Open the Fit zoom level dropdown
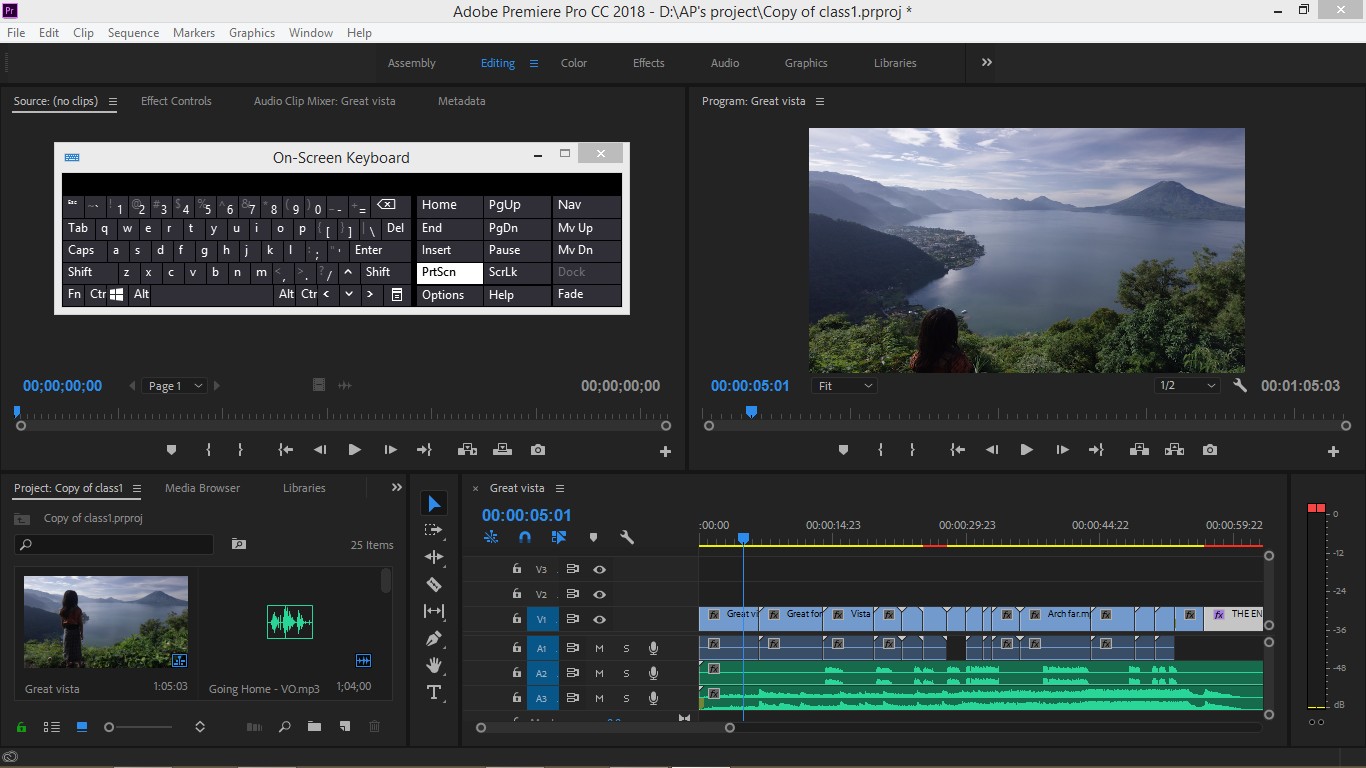1366x768 pixels. (846, 386)
